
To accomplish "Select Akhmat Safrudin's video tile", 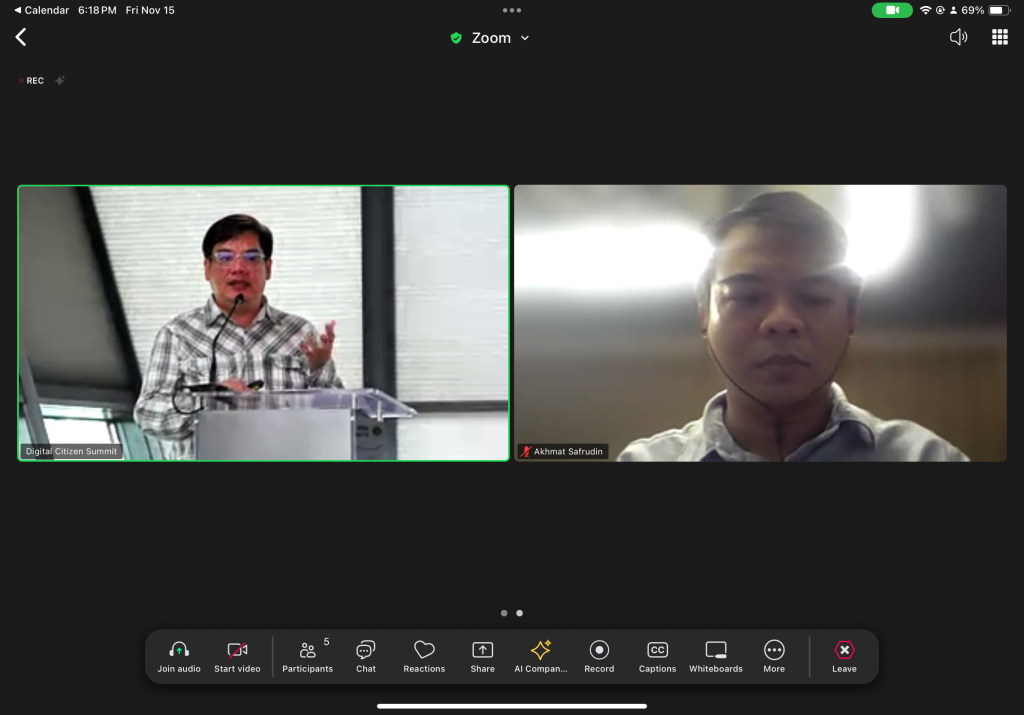I will (760, 323).
